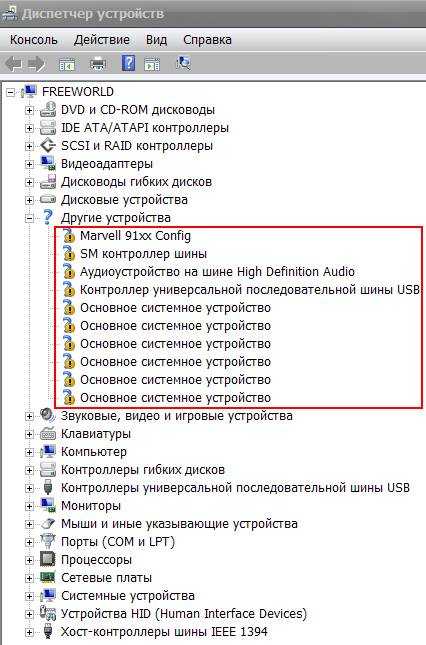
Task: Expand the Сетевые платы category
Action: point(29,578)
